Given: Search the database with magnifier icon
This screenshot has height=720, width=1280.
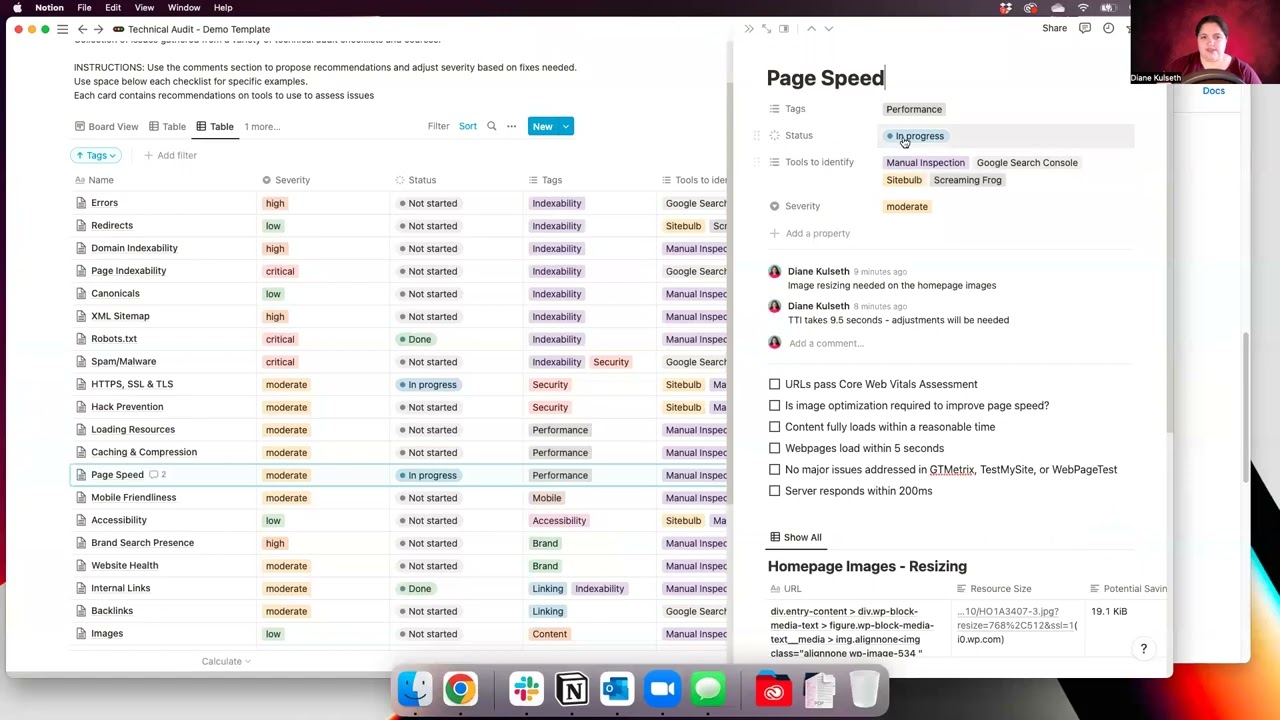Looking at the screenshot, I should pyautogui.click(x=491, y=127).
